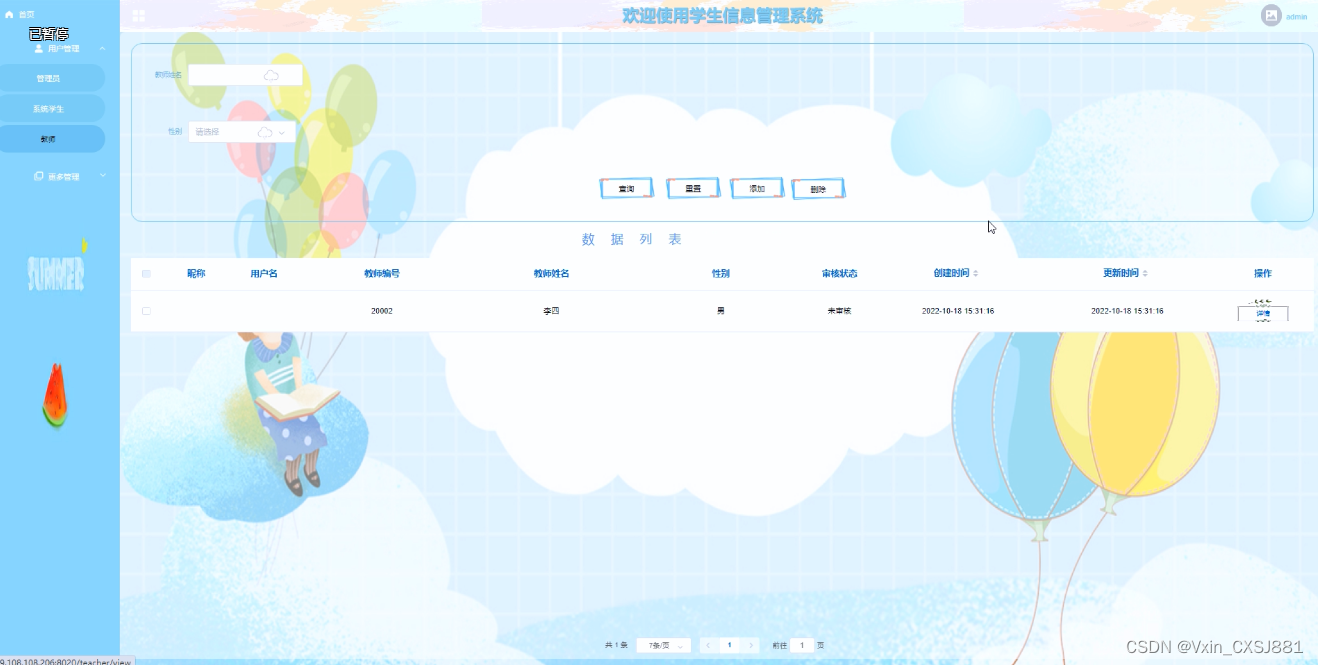Click the user icon next to 用户管理

pyautogui.click(x=39, y=48)
